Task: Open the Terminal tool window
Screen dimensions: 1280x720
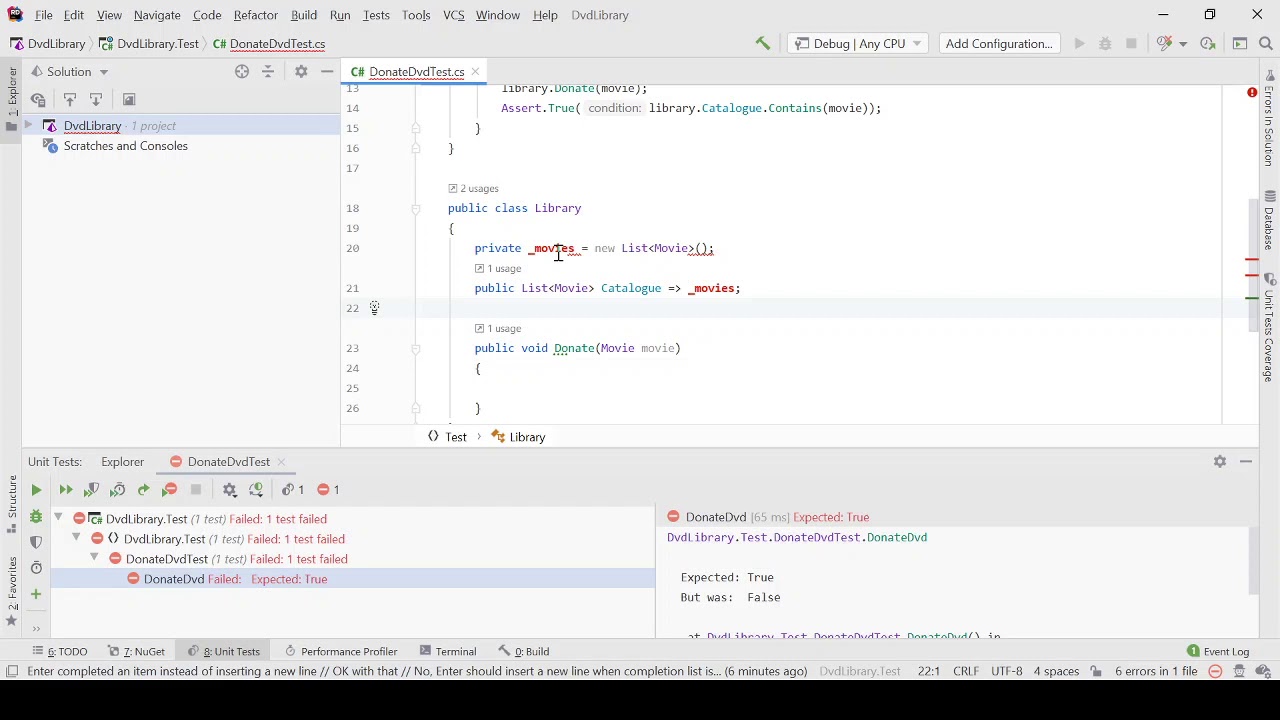Action: [448, 651]
